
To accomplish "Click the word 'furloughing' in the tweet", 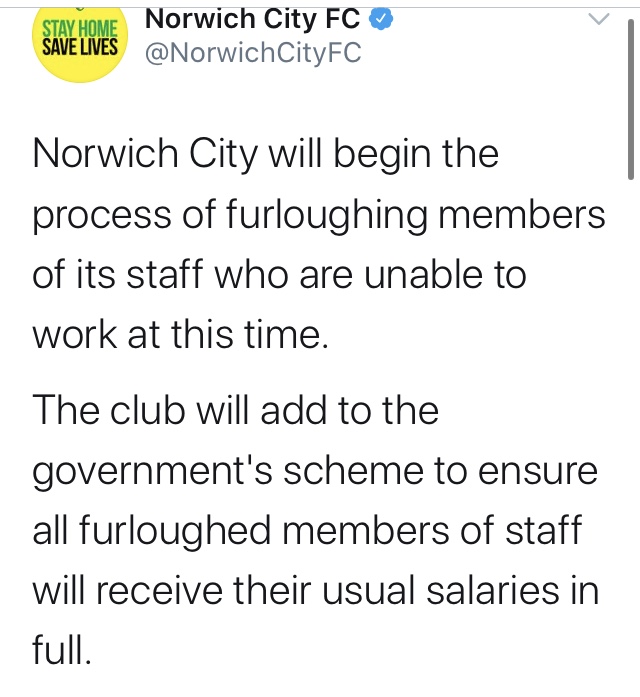I will [x=327, y=216].
